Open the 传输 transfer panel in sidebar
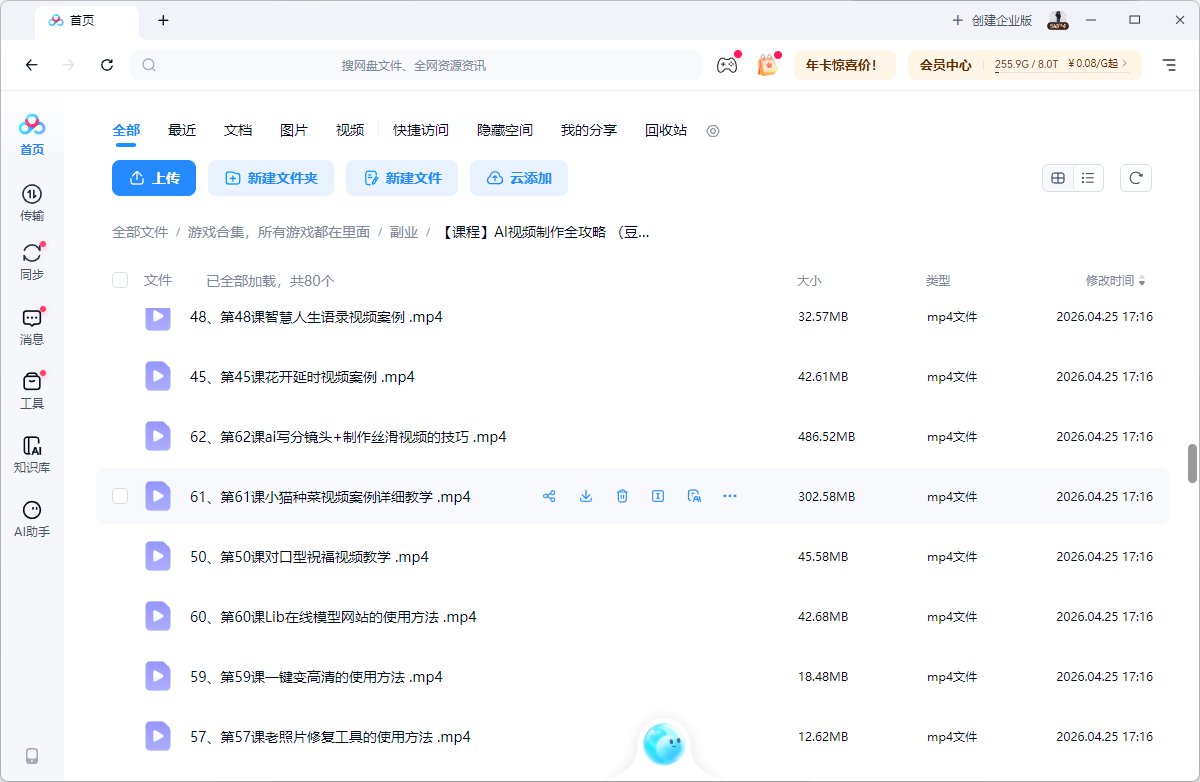The image size is (1200, 782). coord(32,202)
